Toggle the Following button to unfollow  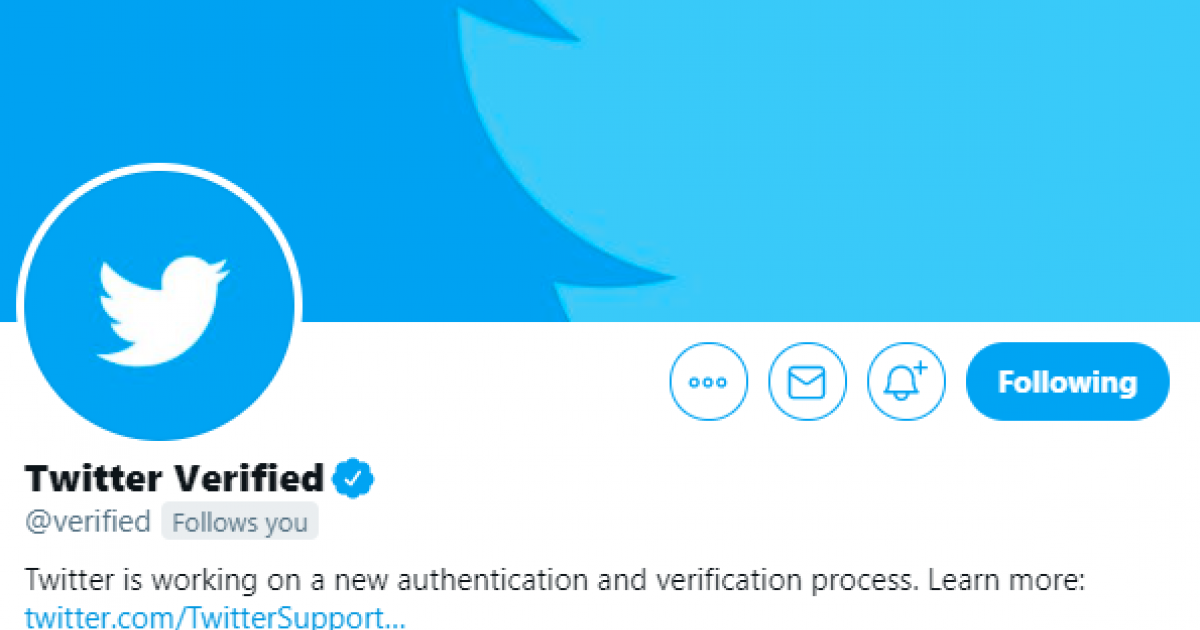pos(1067,382)
